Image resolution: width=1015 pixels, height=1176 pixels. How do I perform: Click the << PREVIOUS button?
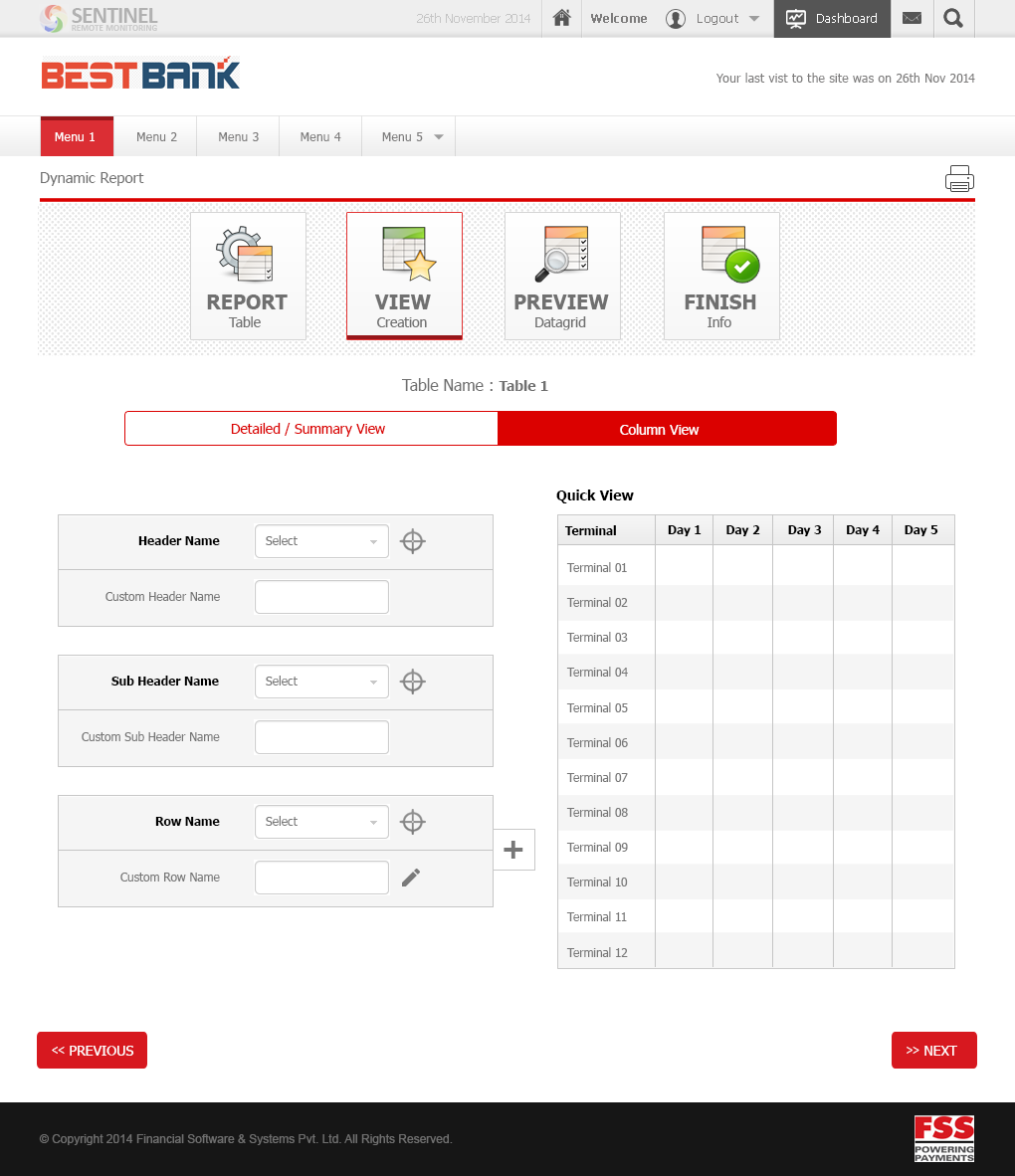pos(92,1051)
